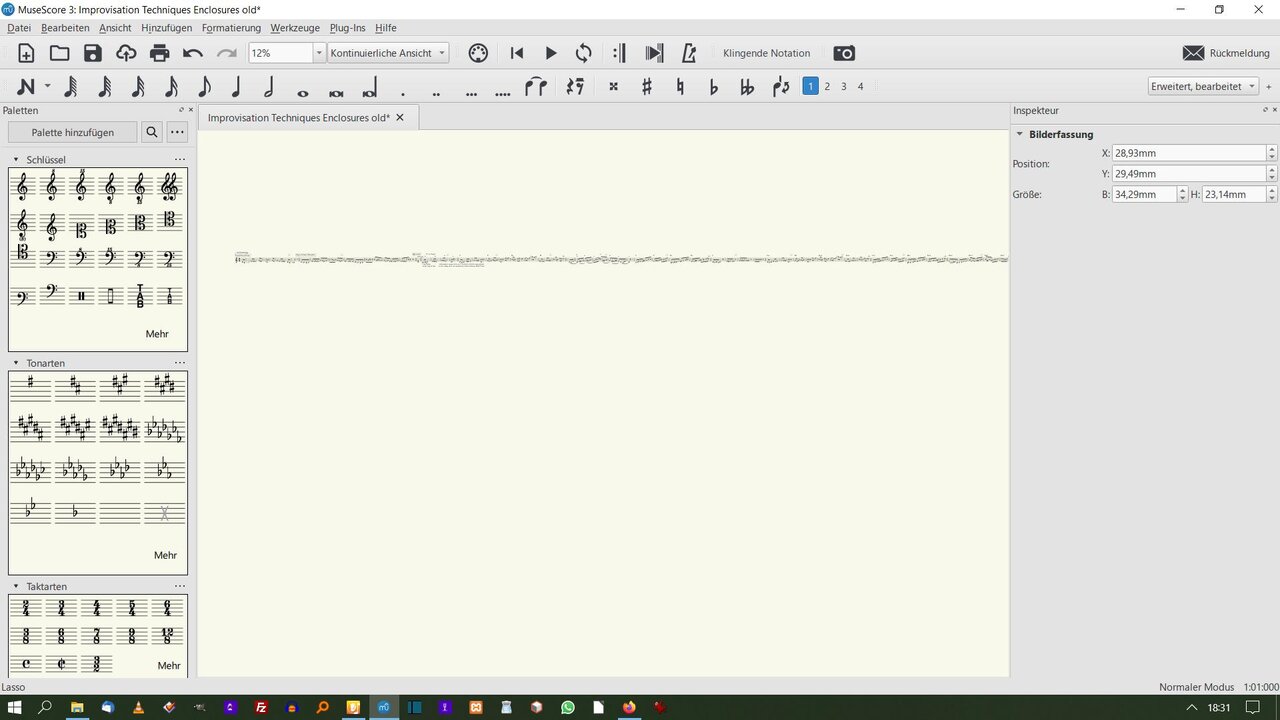The height and width of the screenshot is (720, 1280).
Task: Open the note input mode dropdown arrow
Action: point(47,87)
